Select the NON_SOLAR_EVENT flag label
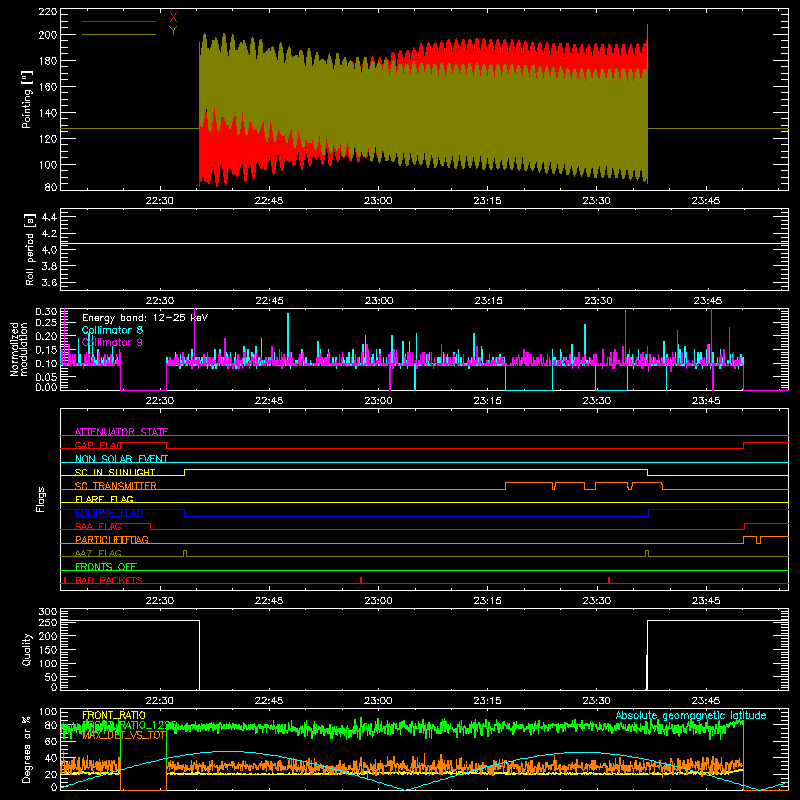The width and height of the screenshot is (800, 800). coord(121,459)
